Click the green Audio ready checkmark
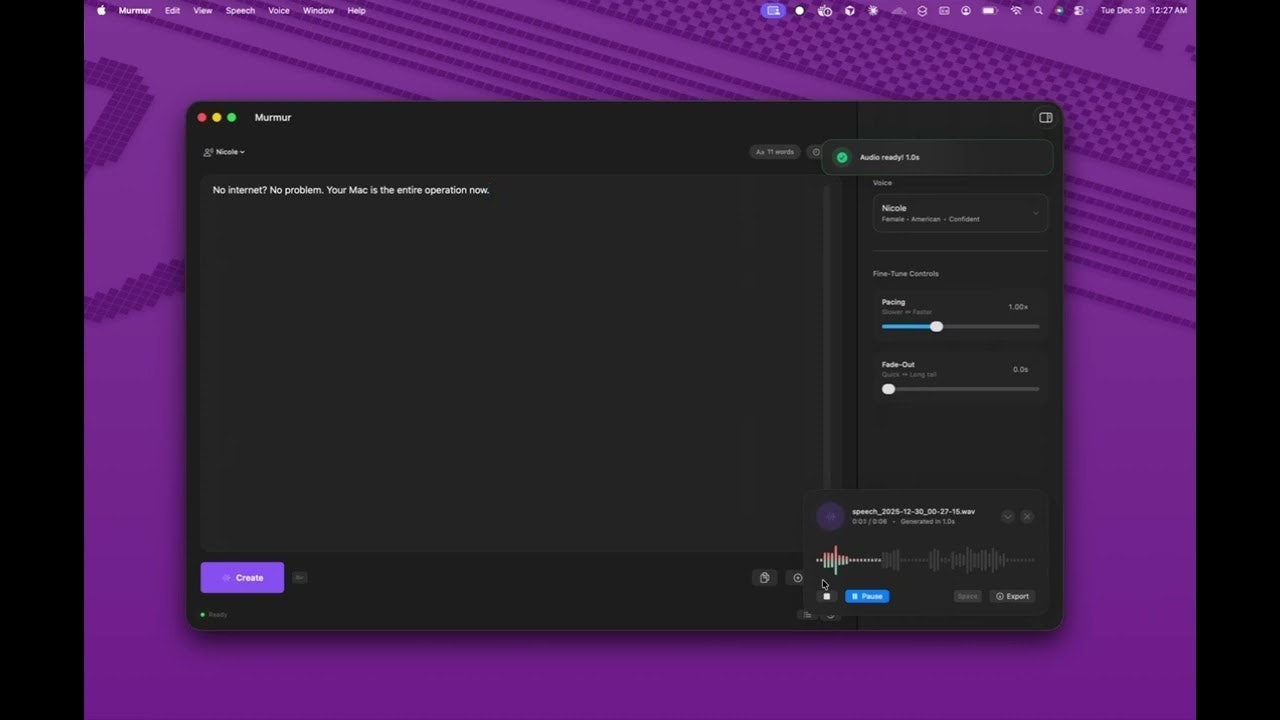The image size is (1280, 720). tap(842, 157)
